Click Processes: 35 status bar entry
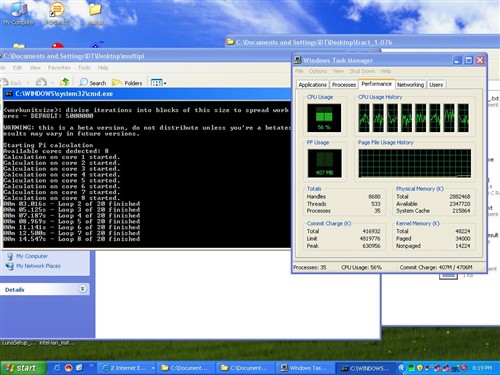Image resolution: width=500 pixels, height=375 pixels. (310, 267)
